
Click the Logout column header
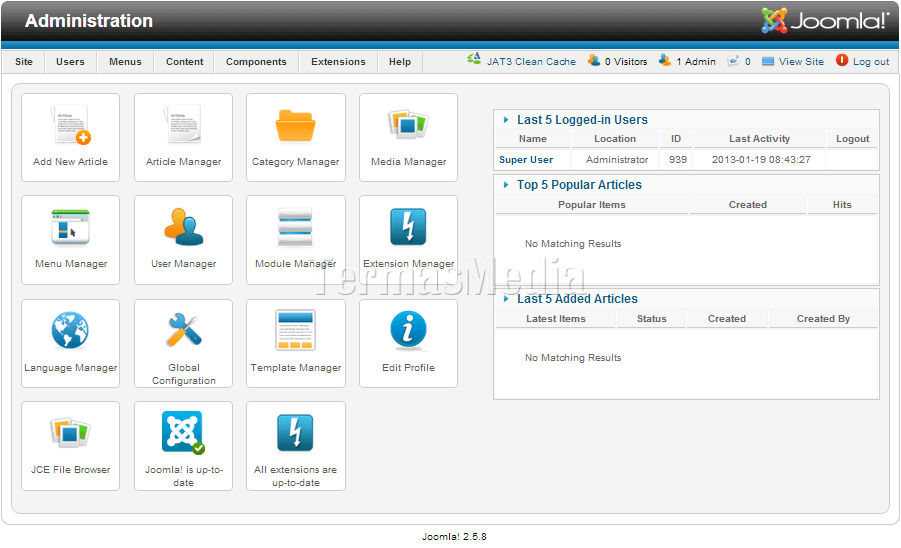point(852,139)
